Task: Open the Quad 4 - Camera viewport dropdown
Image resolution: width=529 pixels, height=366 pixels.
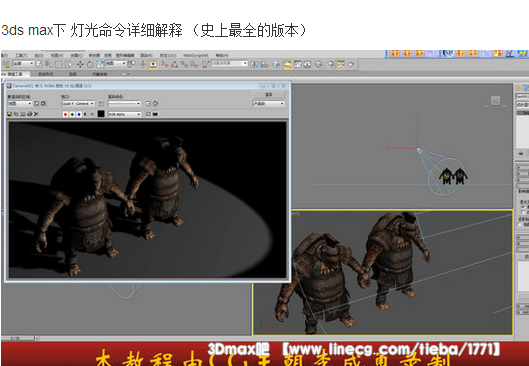Action: pyautogui.click(x=78, y=104)
